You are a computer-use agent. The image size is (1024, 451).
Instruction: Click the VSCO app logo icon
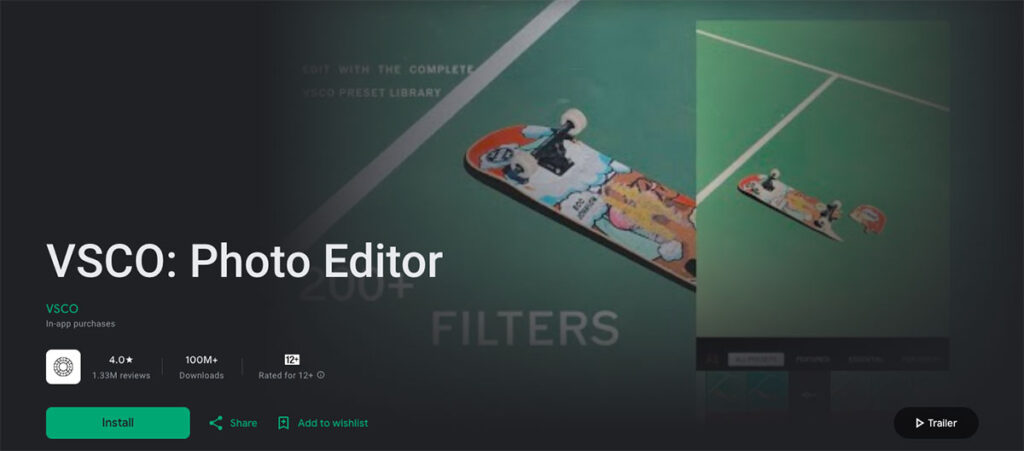pos(63,367)
